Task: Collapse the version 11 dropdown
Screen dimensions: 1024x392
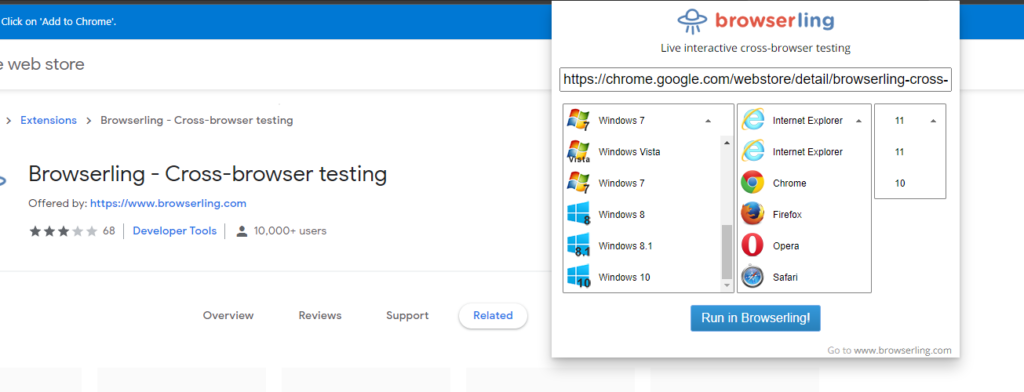Action: click(933, 121)
